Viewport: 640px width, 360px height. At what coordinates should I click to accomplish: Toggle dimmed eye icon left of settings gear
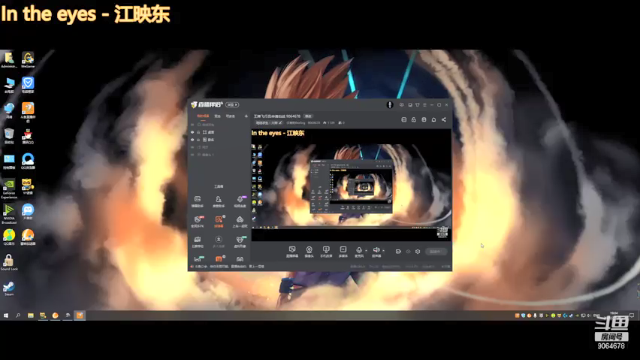point(408,251)
